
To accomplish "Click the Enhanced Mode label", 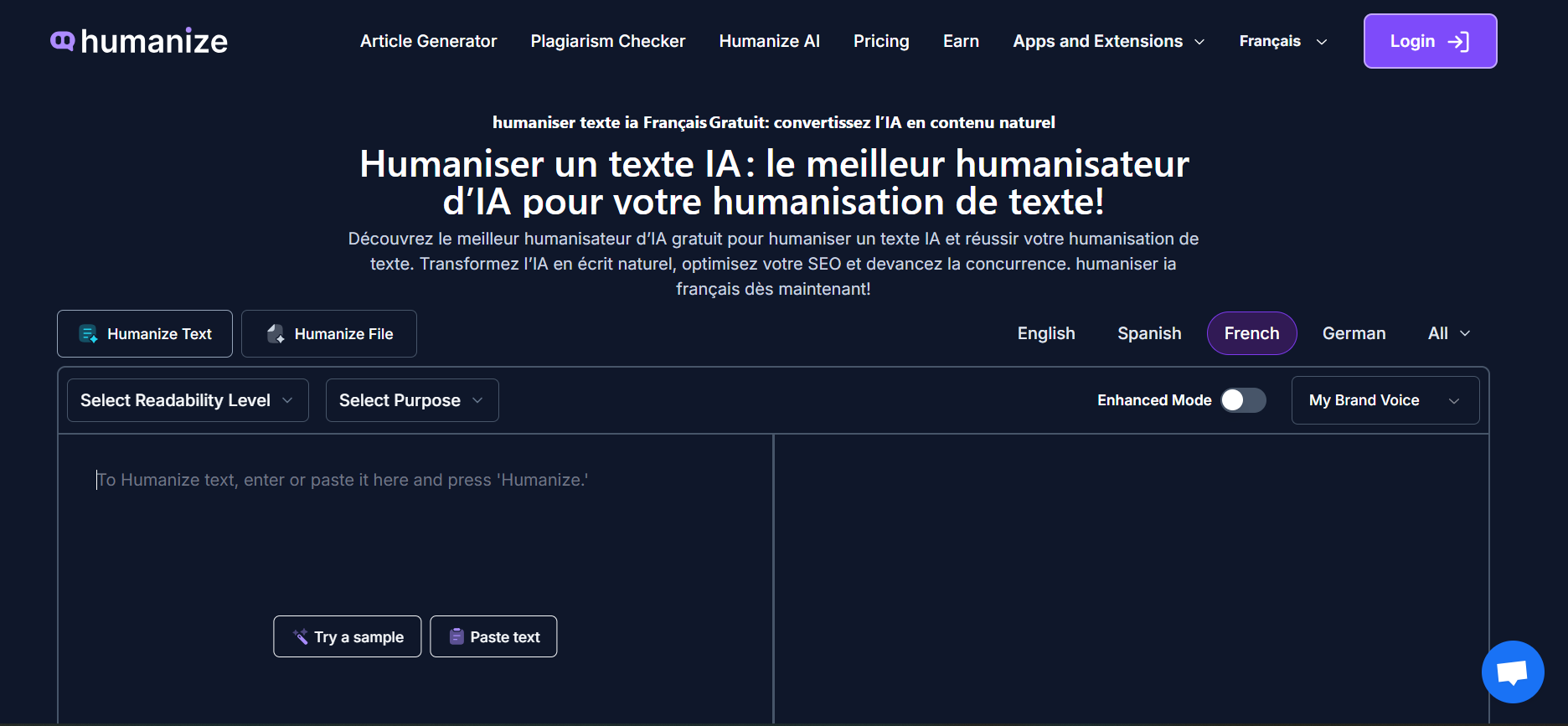I will tap(1154, 400).
